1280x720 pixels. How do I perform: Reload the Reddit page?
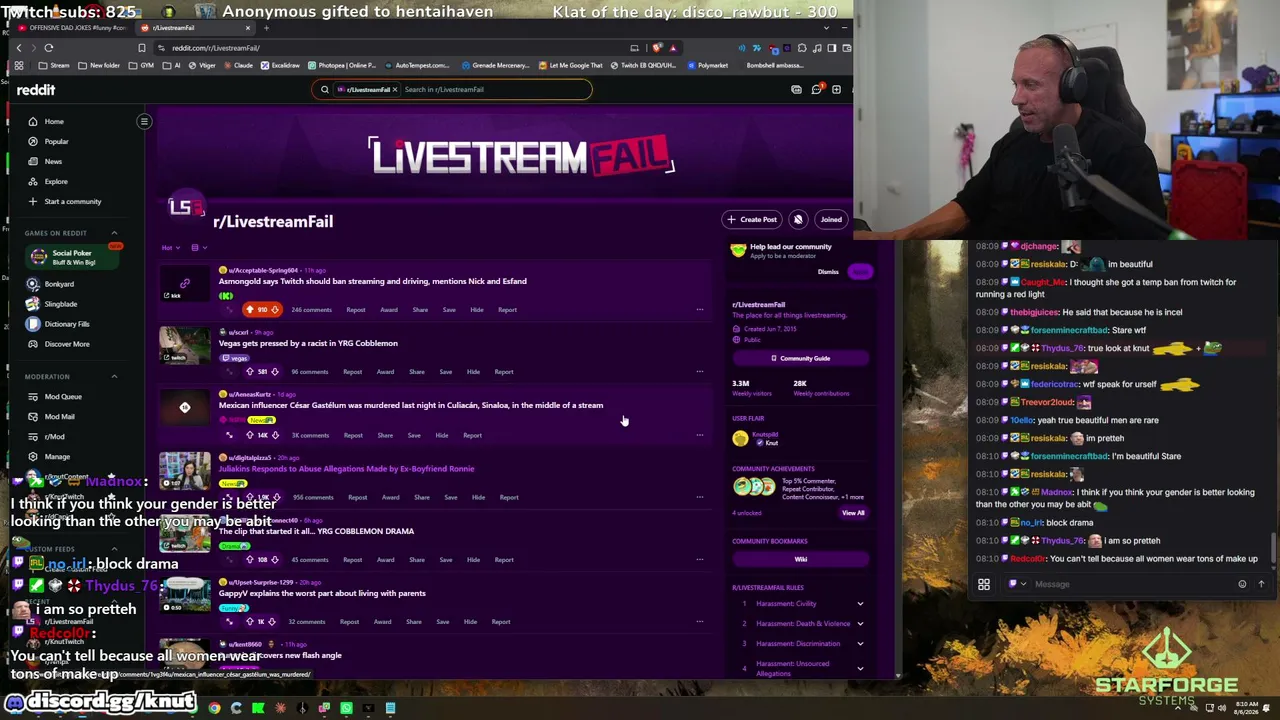(48, 48)
